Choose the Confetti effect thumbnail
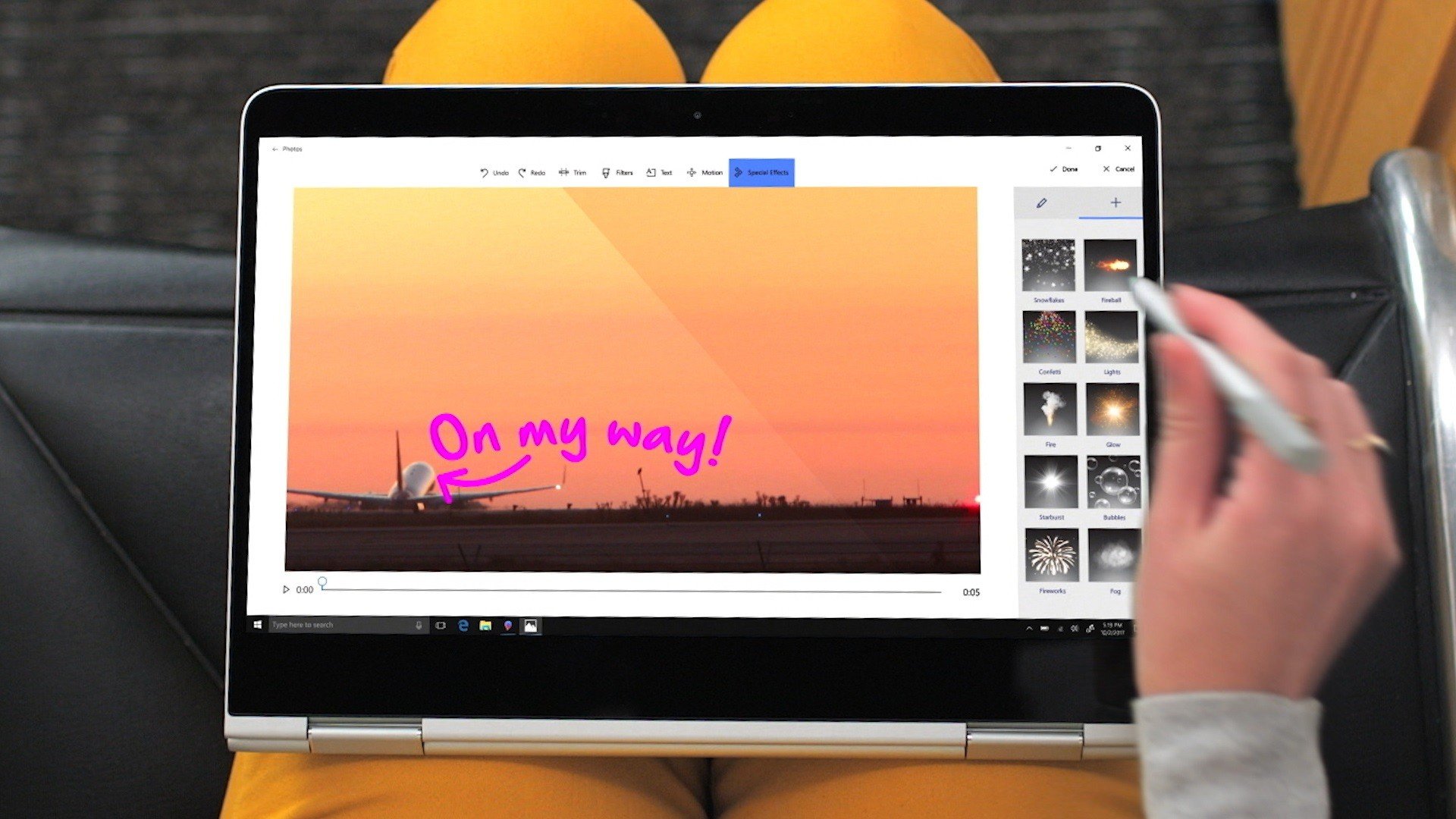1456x819 pixels. click(1049, 337)
